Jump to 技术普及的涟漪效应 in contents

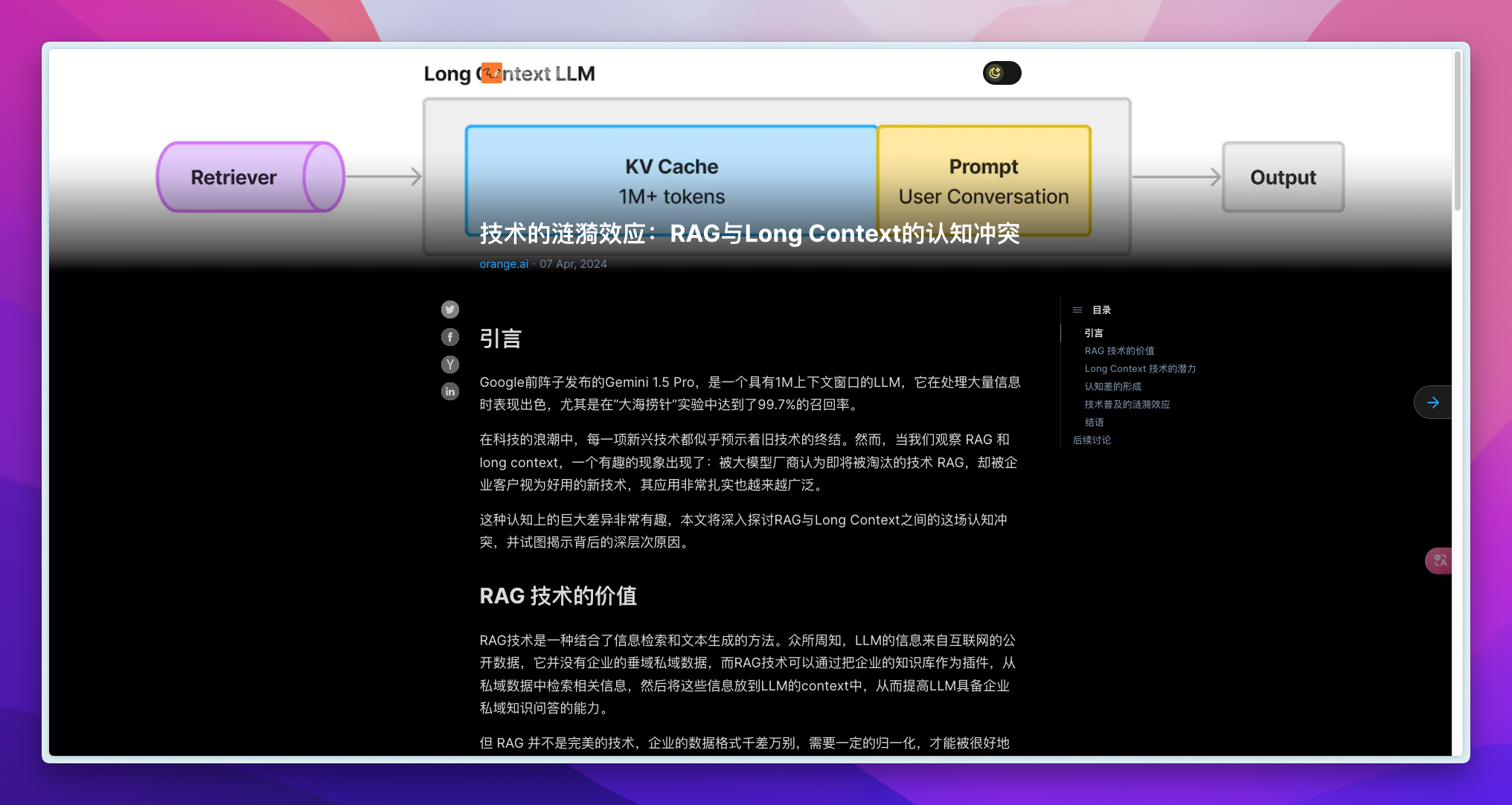[x=1127, y=405]
